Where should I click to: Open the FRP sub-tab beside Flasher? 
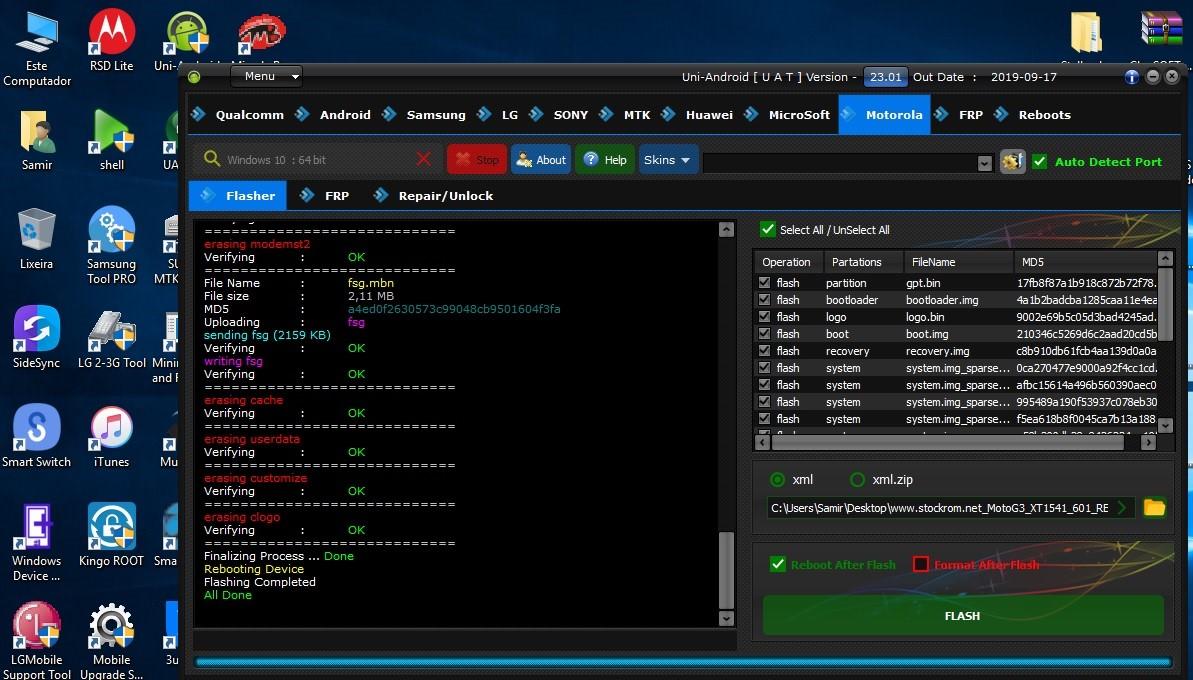pyautogui.click(x=325, y=195)
